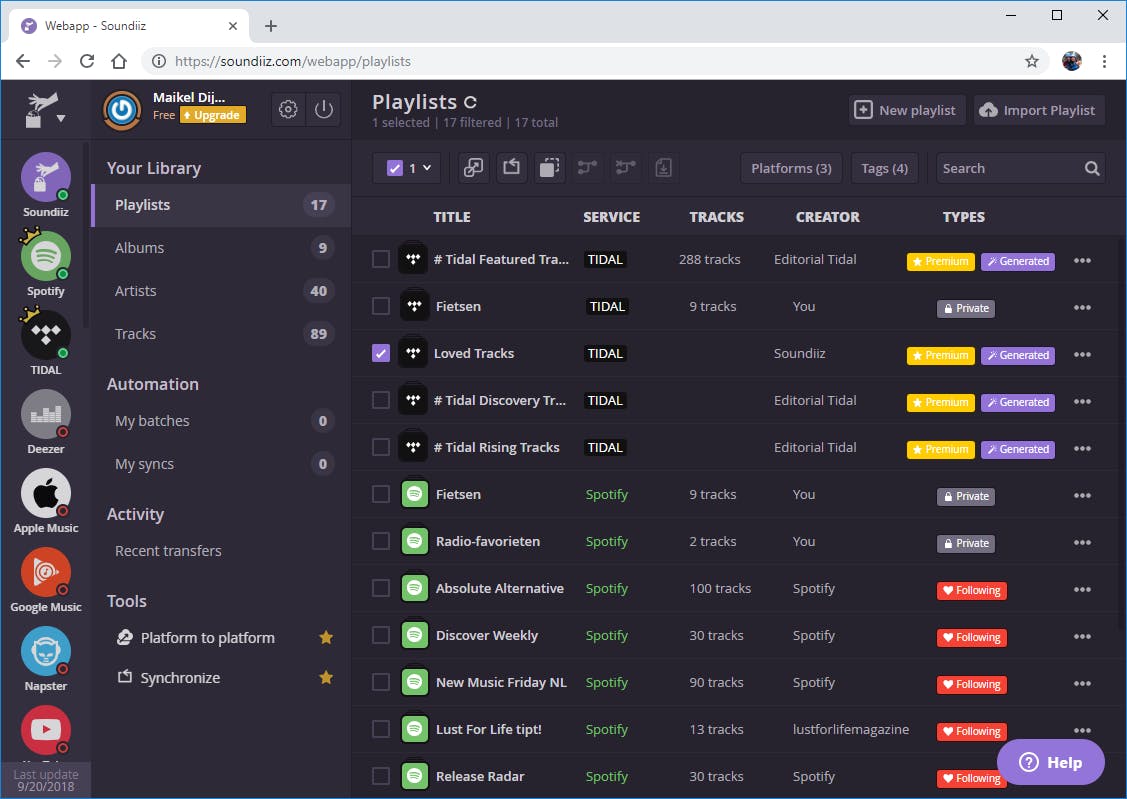Open the Synchronize tool
The height and width of the screenshot is (799, 1127).
tap(180, 678)
